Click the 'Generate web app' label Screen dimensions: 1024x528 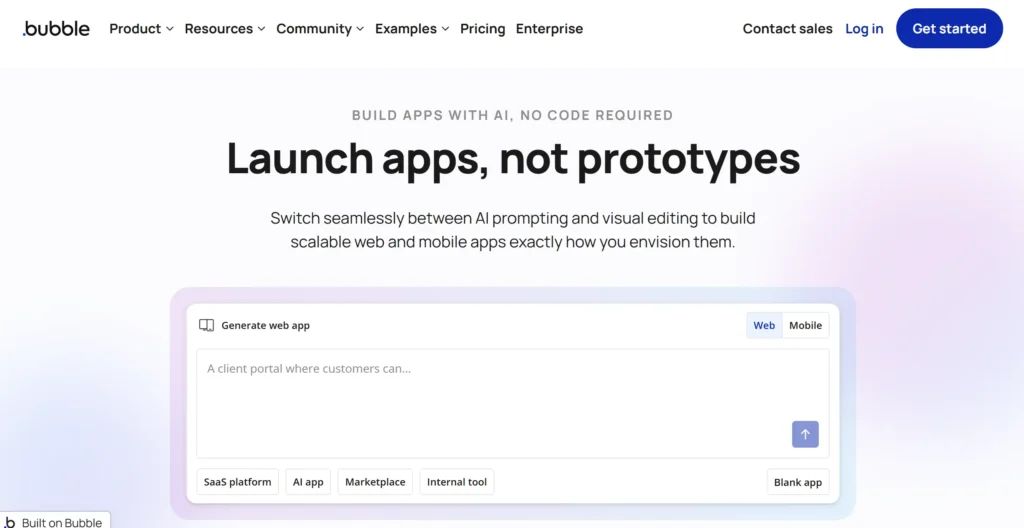tap(265, 325)
